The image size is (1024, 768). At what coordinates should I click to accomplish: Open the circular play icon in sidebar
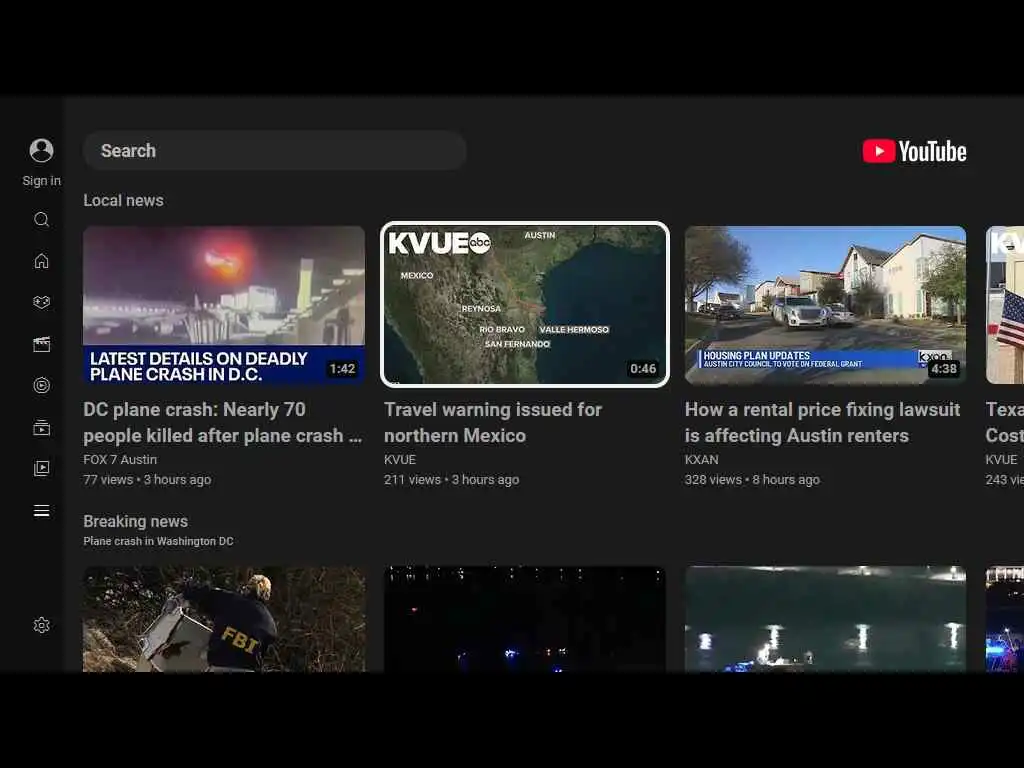click(41, 385)
